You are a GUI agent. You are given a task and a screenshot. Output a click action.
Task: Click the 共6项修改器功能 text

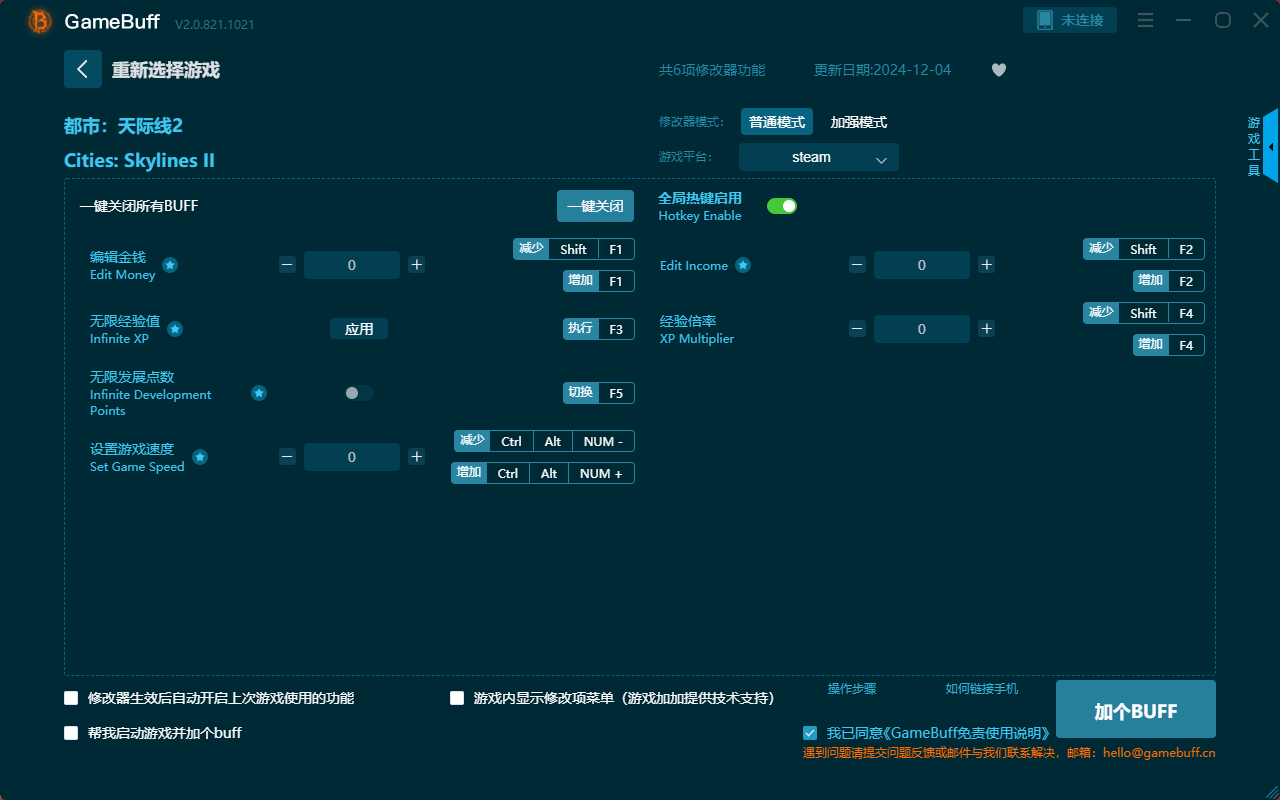click(712, 70)
